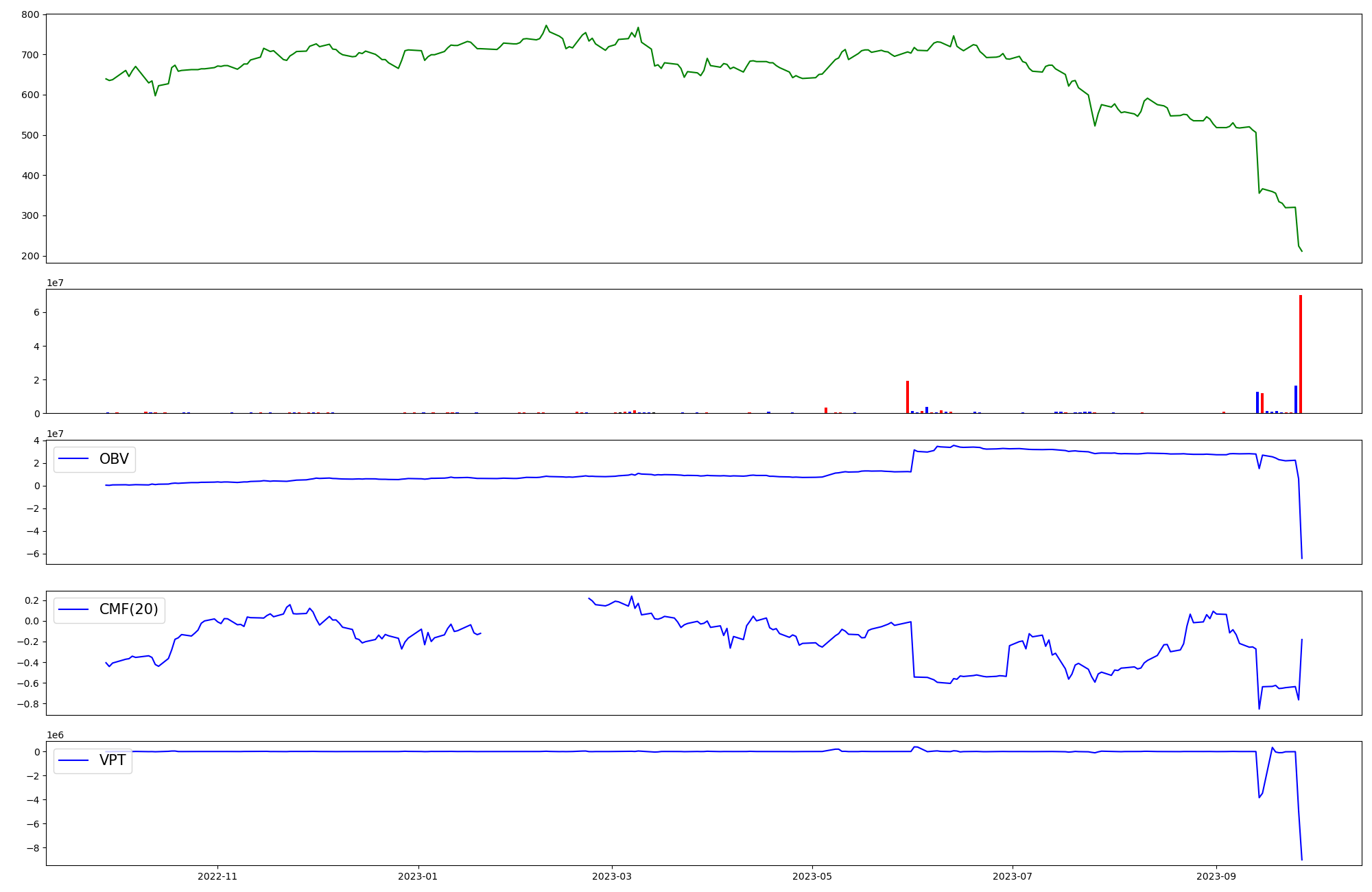Click the 800 tick on price axis
This screenshot has width=1372, height=892.
(x=31, y=14)
